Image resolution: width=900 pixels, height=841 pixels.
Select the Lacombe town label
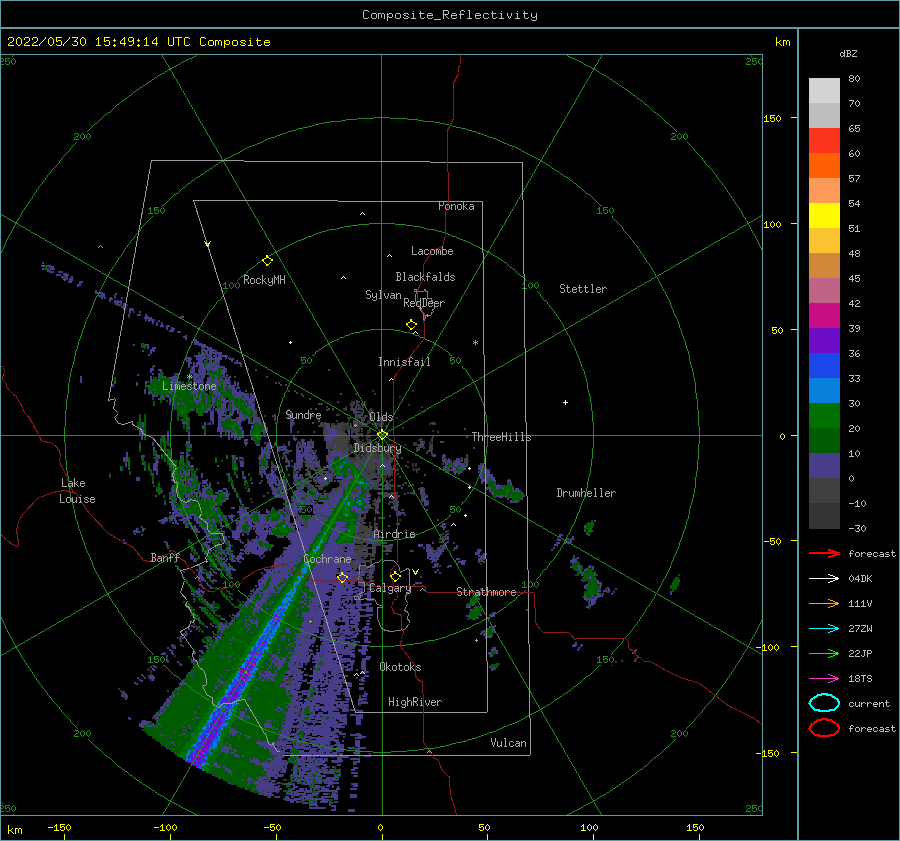point(432,251)
